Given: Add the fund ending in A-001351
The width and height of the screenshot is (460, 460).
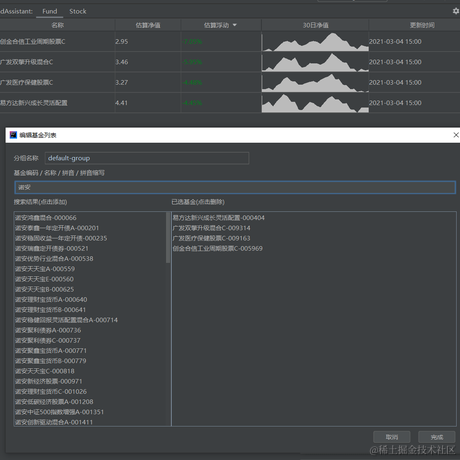Looking at the screenshot, I should tap(59, 412).
